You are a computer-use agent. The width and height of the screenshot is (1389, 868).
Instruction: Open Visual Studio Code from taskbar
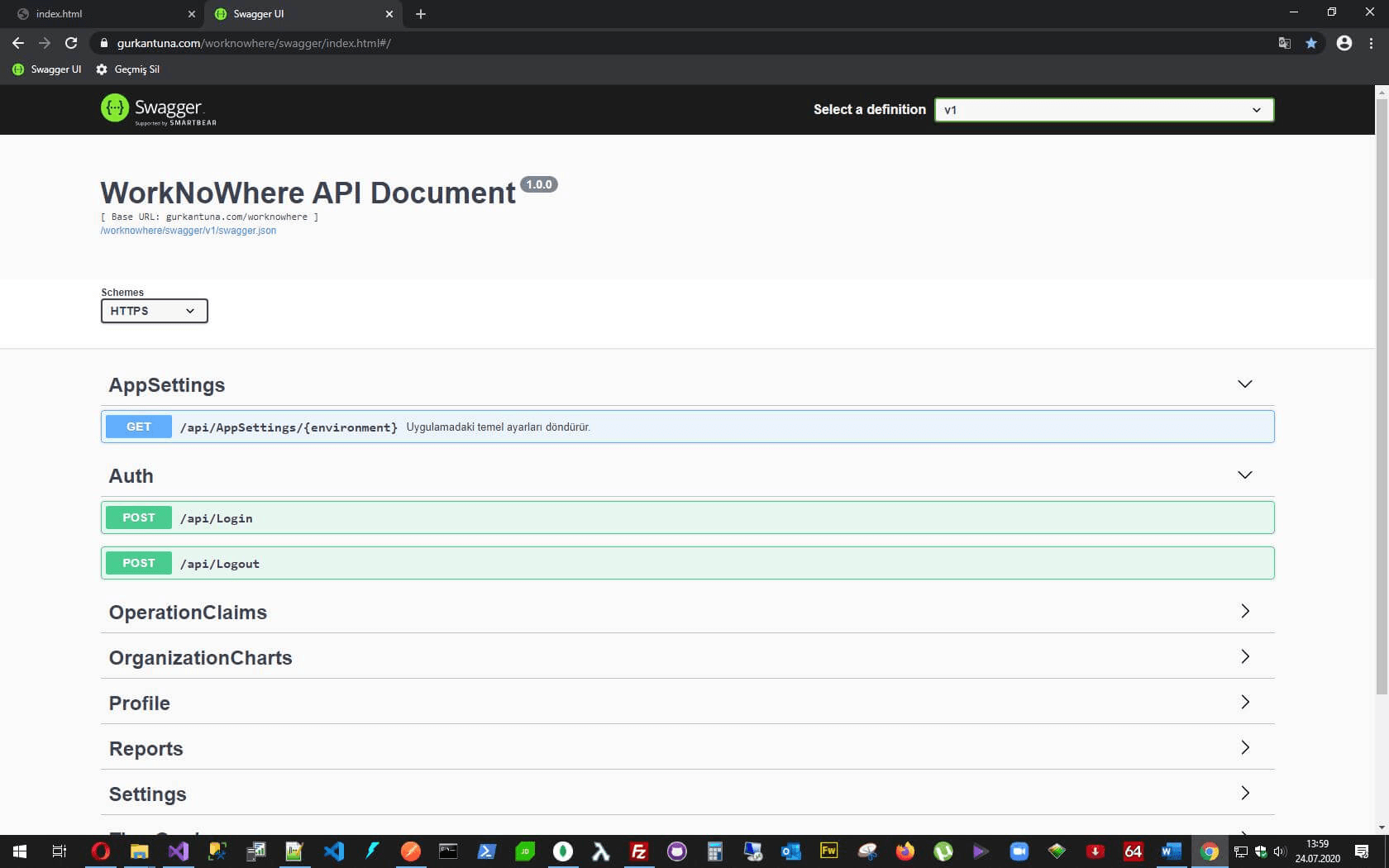333,851
